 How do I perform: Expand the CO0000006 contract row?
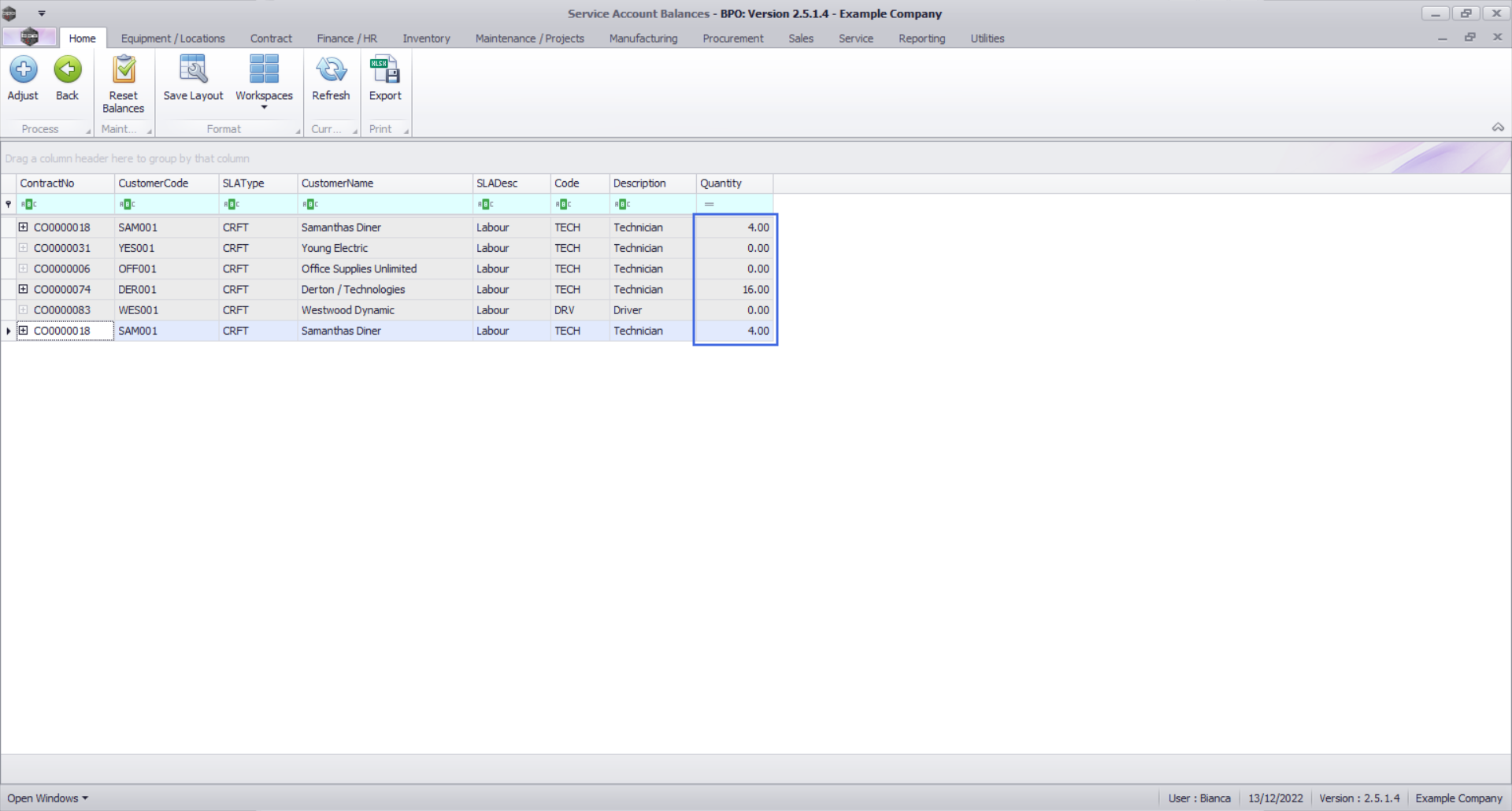pos(23,268)
